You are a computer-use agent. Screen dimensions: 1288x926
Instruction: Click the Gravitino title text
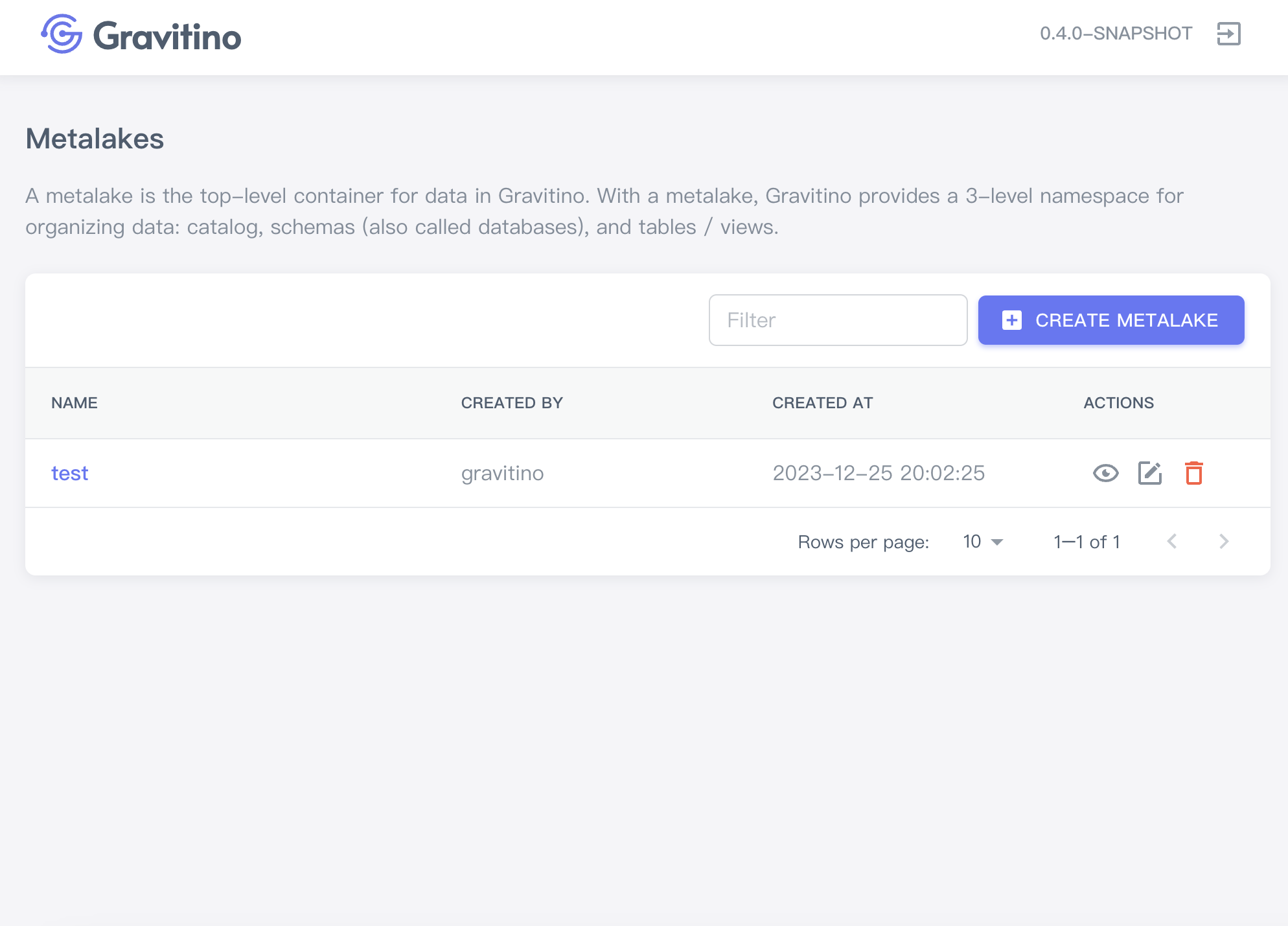pos(167,36)
